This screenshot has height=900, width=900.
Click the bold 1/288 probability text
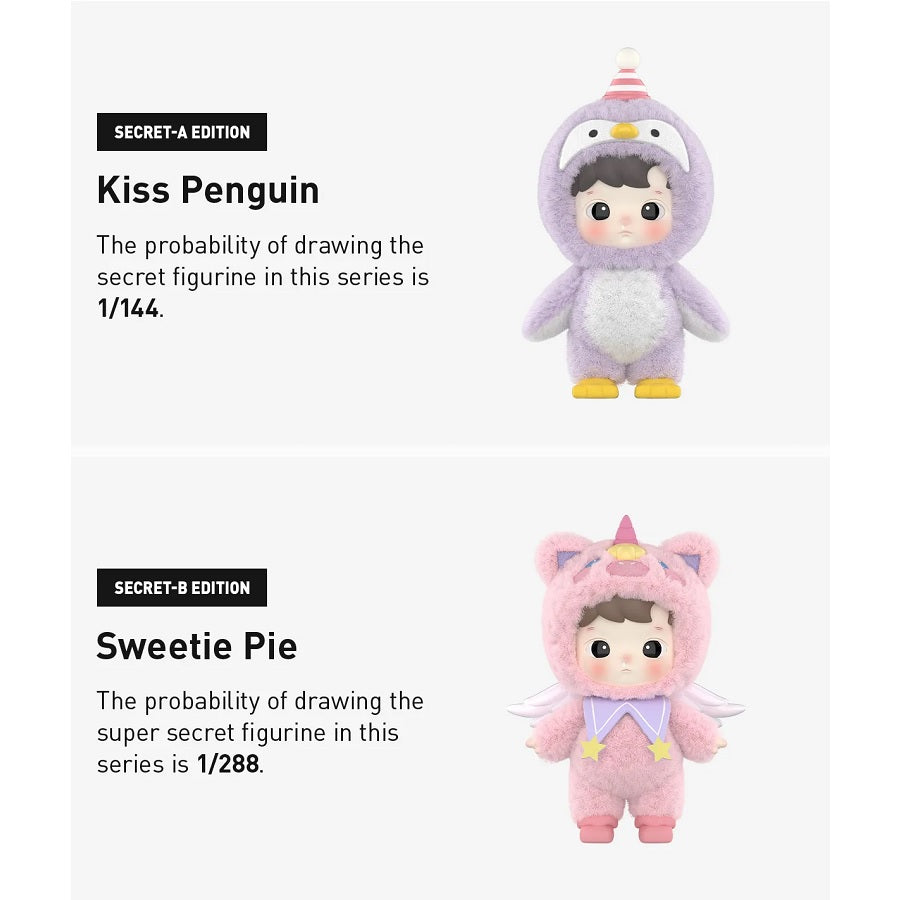(228, 764)
